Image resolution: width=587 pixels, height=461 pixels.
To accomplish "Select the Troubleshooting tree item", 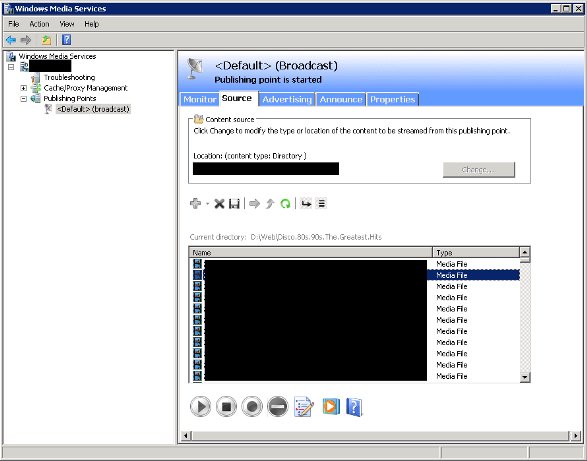I will coord(69,78).
